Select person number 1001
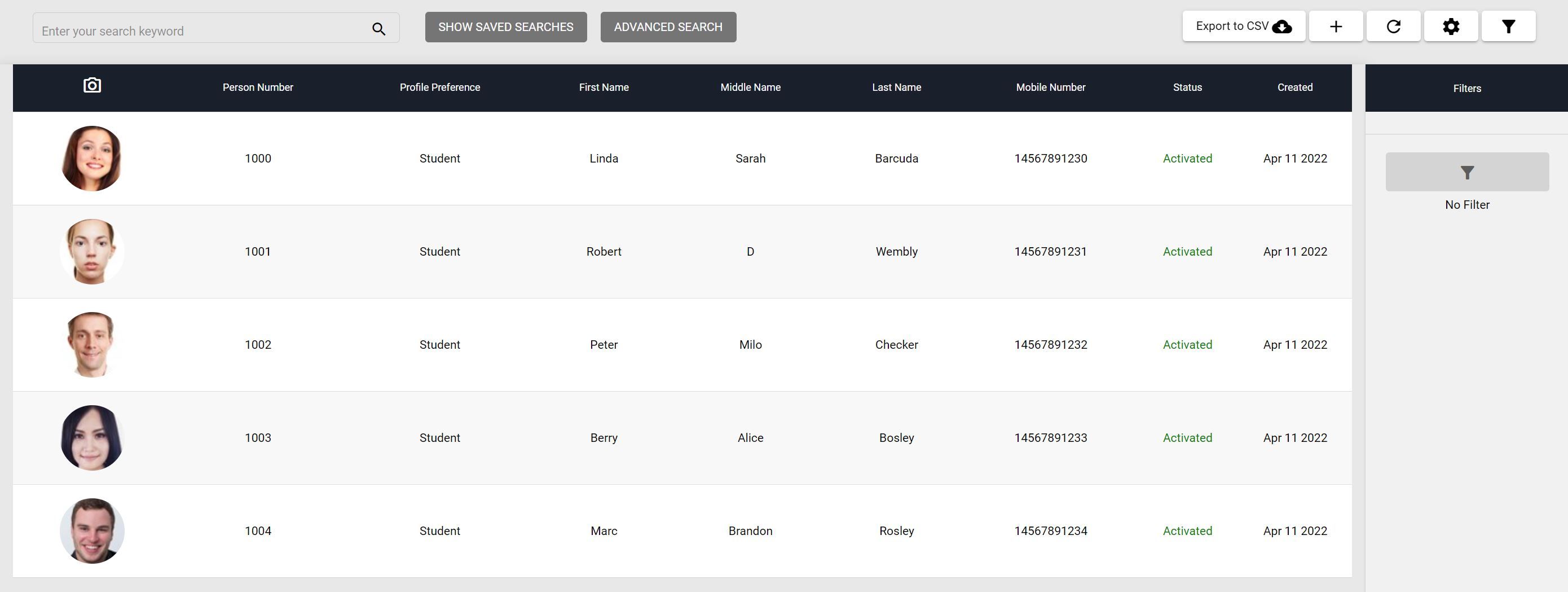This screenshot has height=592, width=1568. click(257, 252)
